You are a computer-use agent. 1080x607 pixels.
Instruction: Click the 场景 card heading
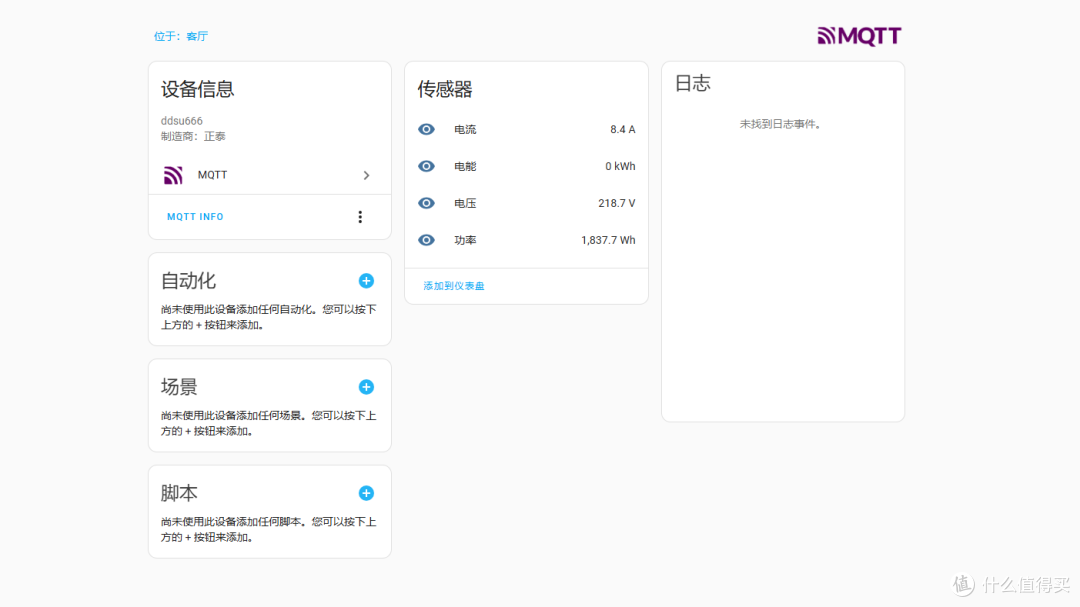point(179,387)
